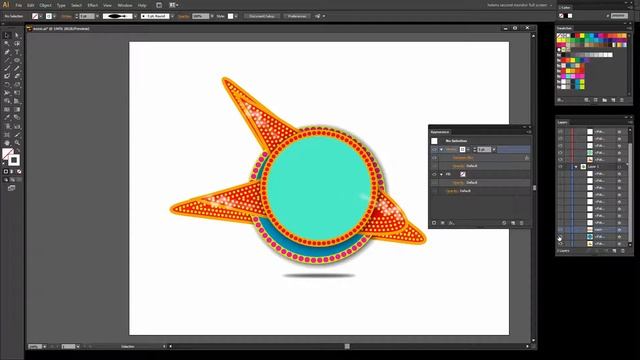
Task: Open the Arrange Documents icon menu
Action: click(173, 5)
